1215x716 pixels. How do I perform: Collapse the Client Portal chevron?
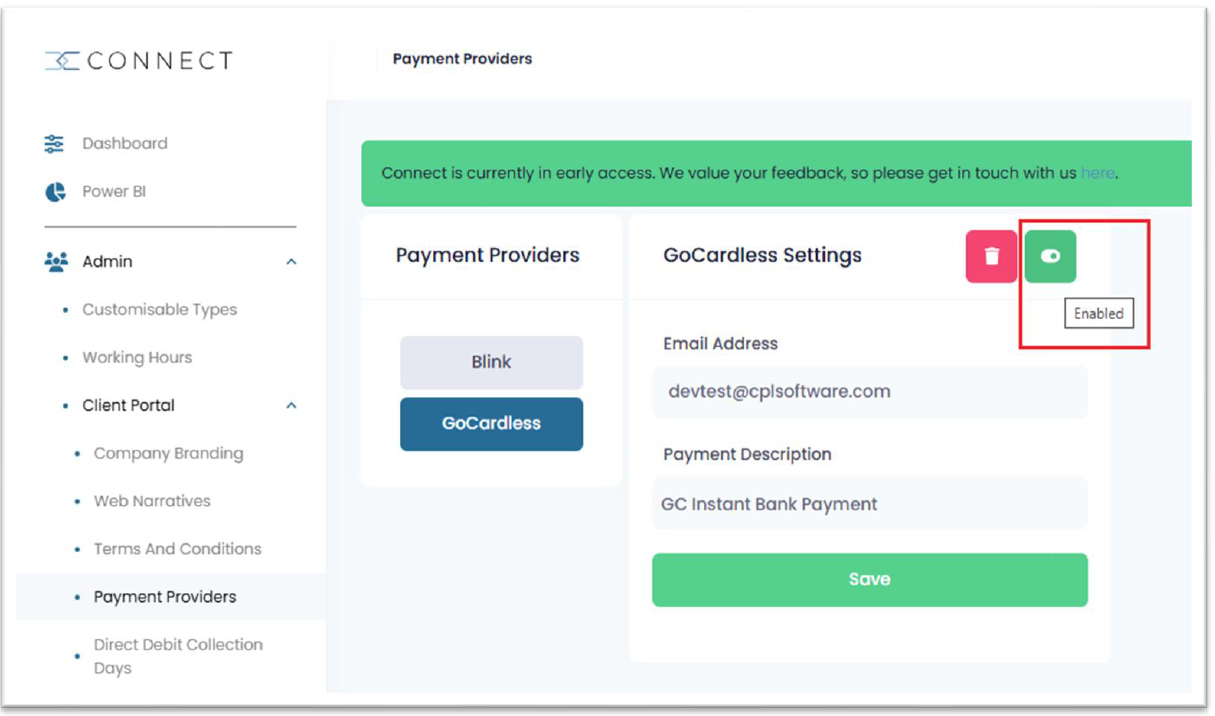(291, 406)
